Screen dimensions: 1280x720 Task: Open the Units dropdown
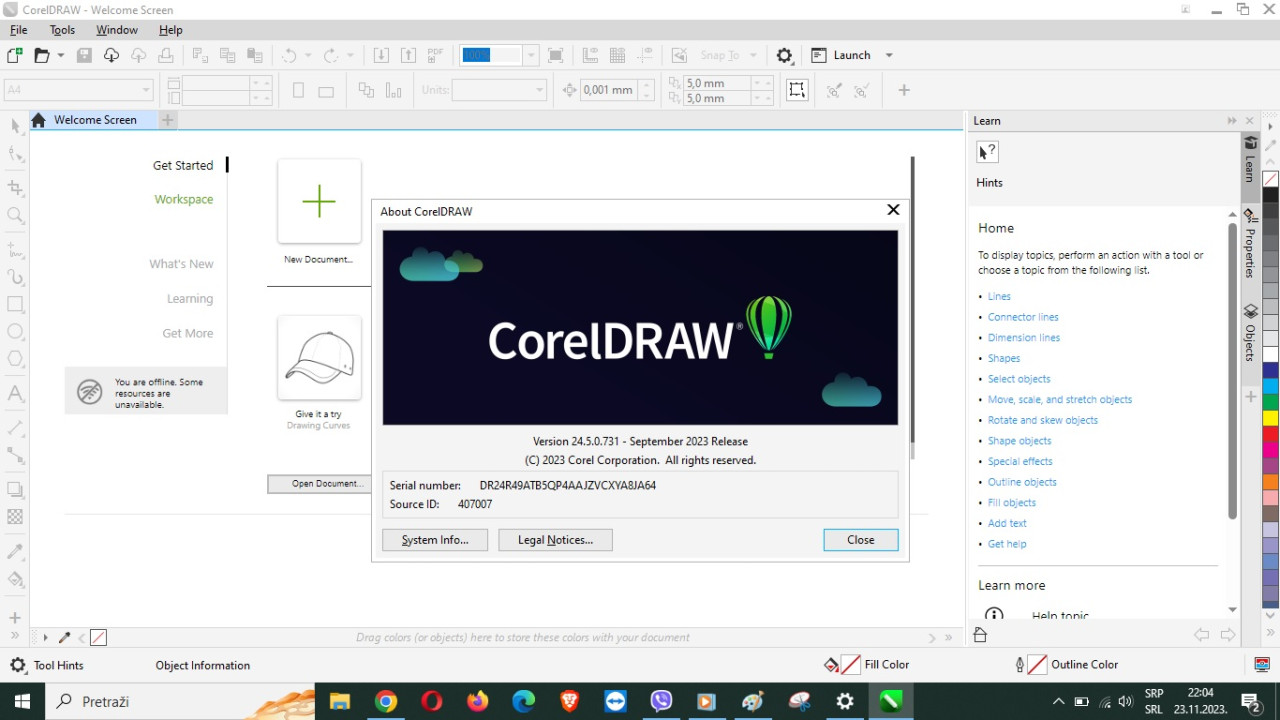540,90
